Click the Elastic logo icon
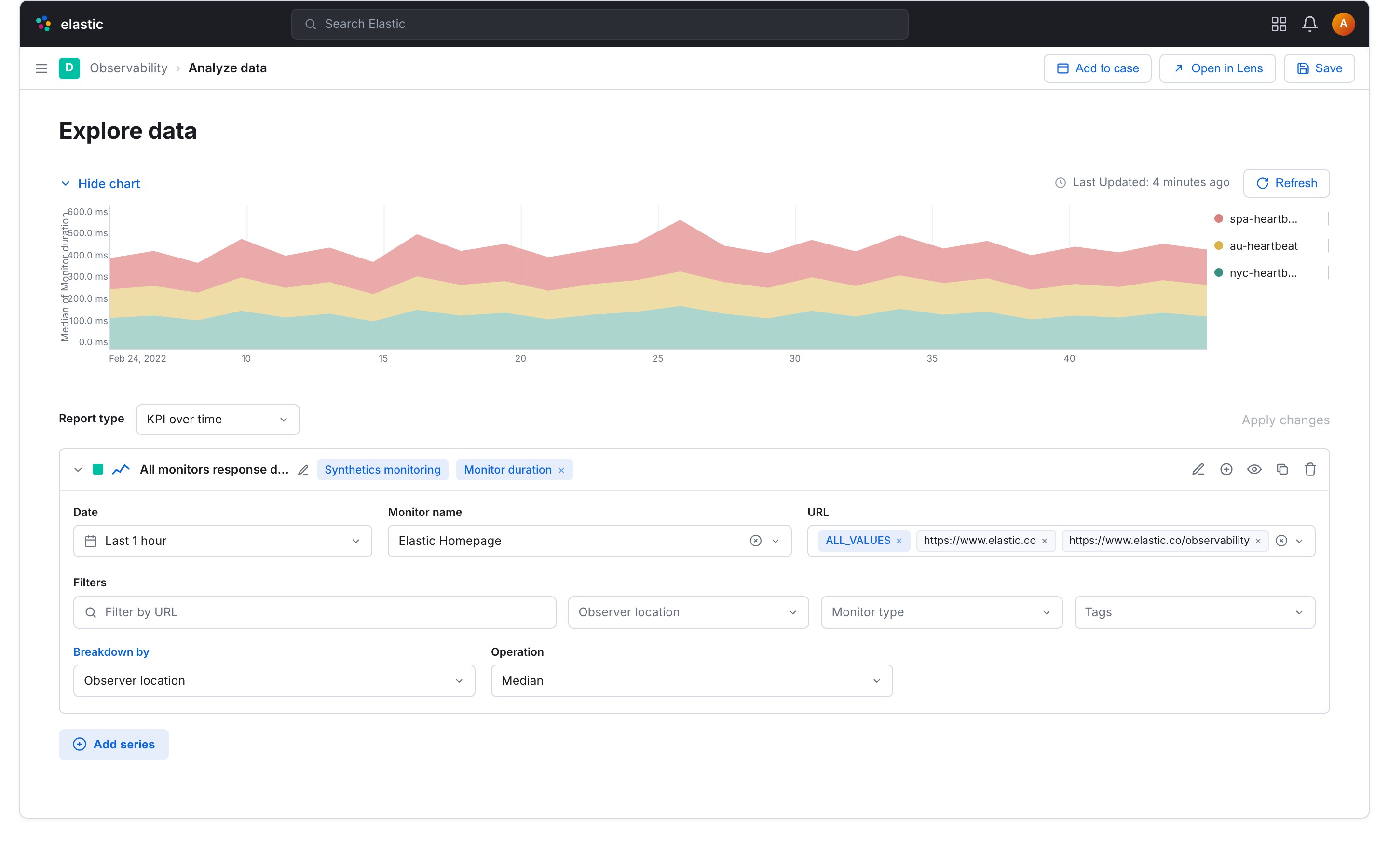1389x868 pixels. click(43, 24)
